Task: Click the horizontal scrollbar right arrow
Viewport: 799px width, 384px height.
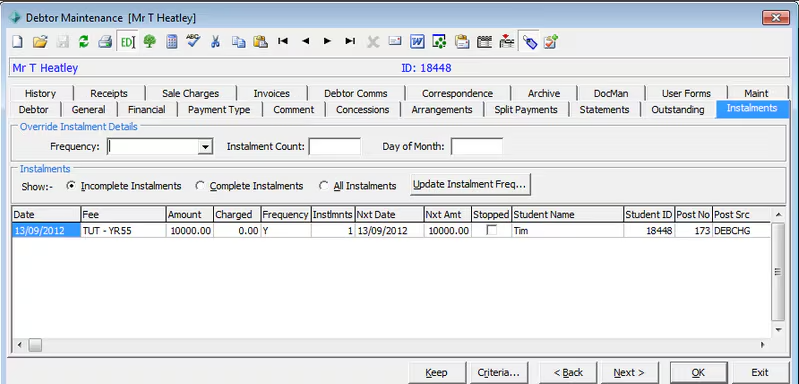Action: 763,345
